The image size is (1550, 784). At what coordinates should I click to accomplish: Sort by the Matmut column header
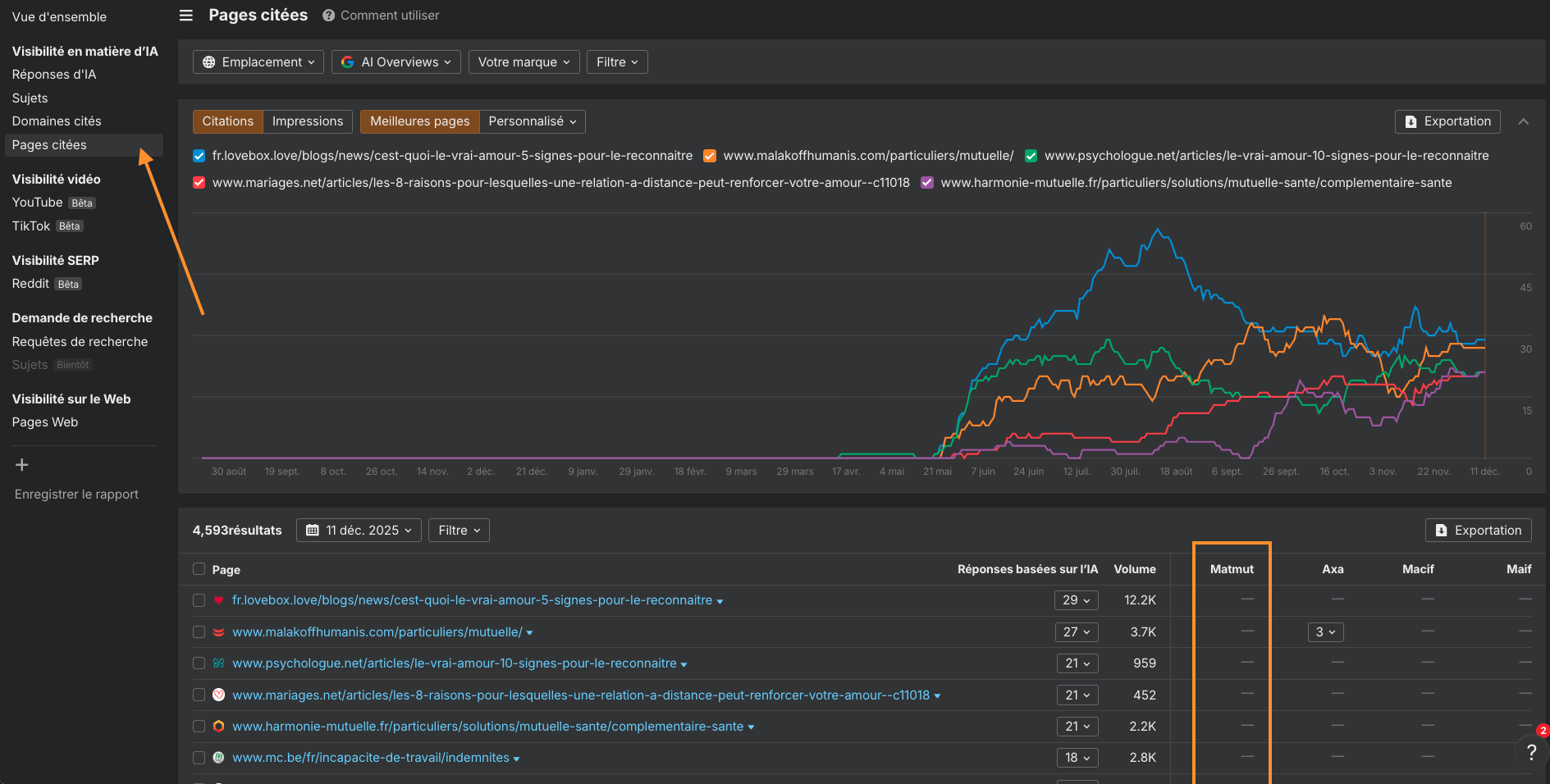[x=1232, y=569]
